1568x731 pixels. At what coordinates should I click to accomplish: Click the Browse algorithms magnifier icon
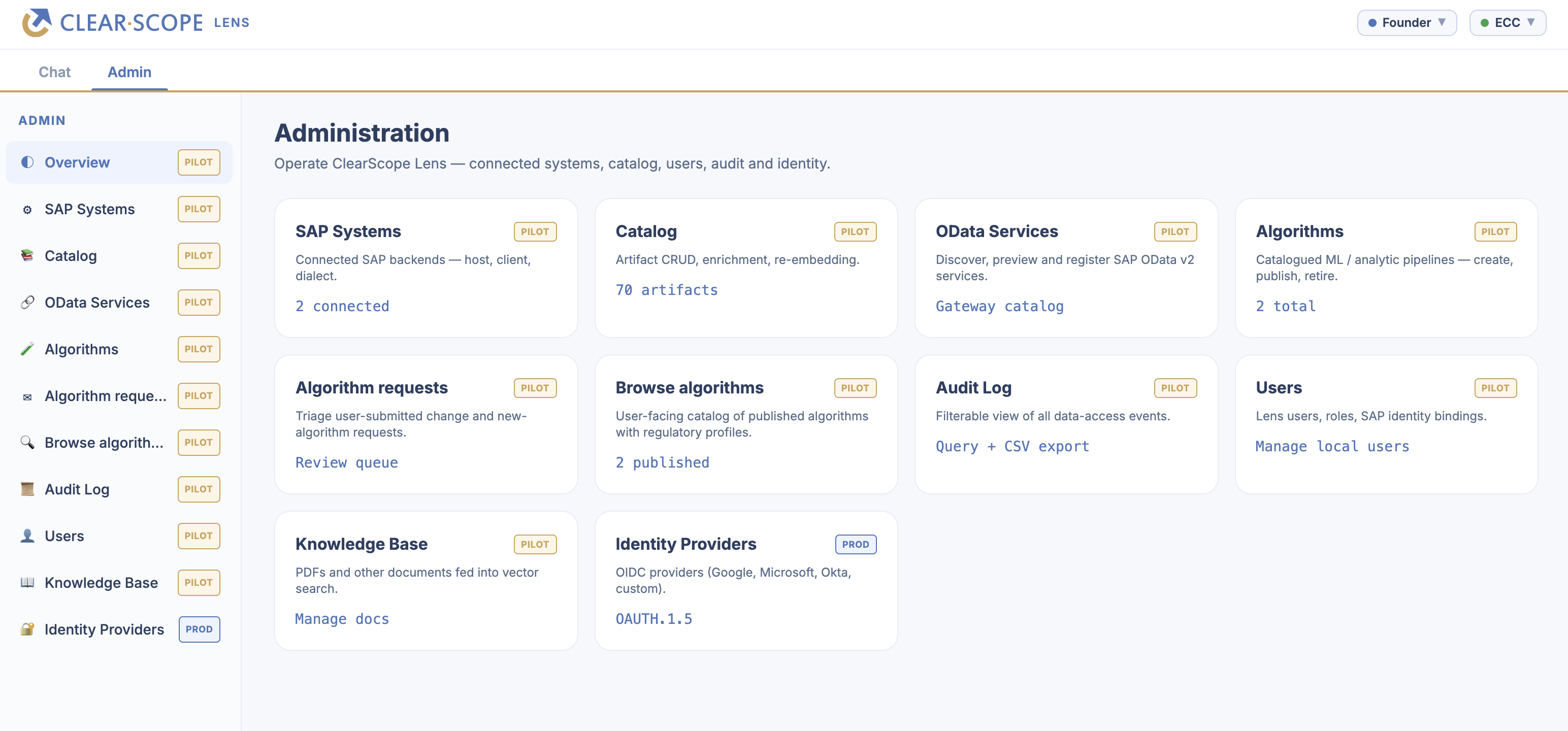27,443
